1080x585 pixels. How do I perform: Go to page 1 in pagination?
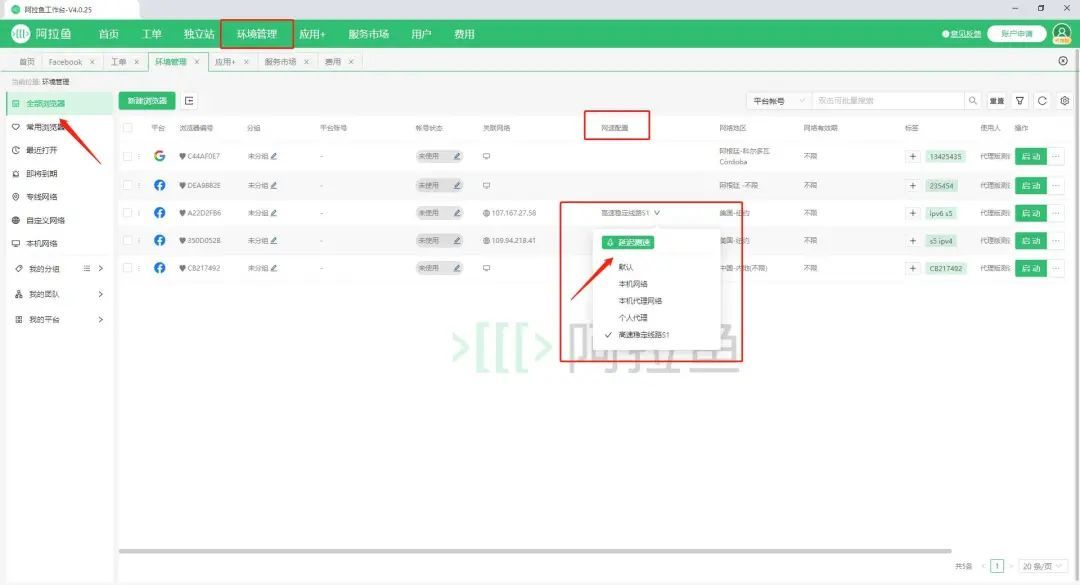tap(997, 566)
